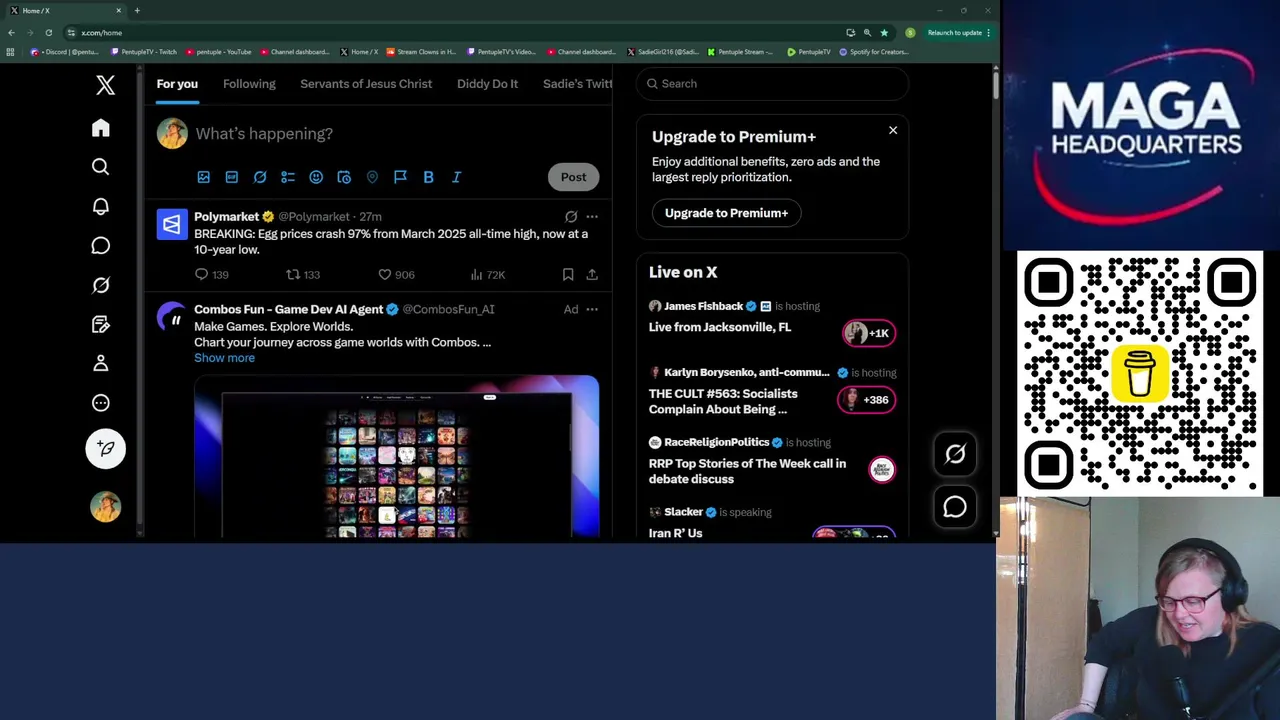The image size is (1280, 720).
Task: Add media image icon in composer
Action: (203, 177)
